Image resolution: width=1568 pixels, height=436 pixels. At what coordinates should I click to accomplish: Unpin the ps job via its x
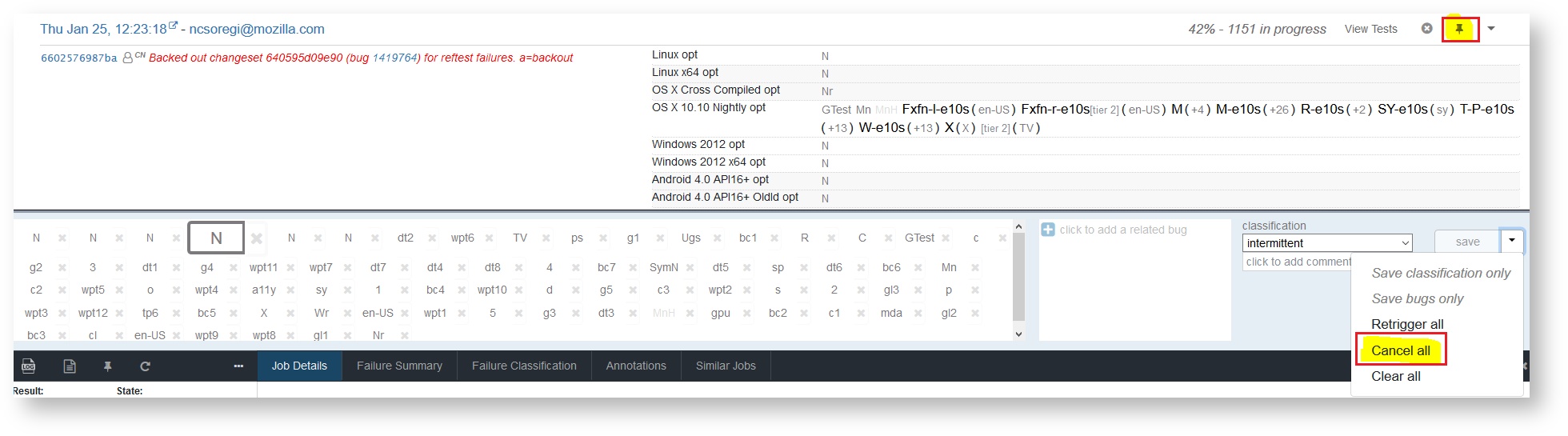pyautogui.click(x=603, y=238)
